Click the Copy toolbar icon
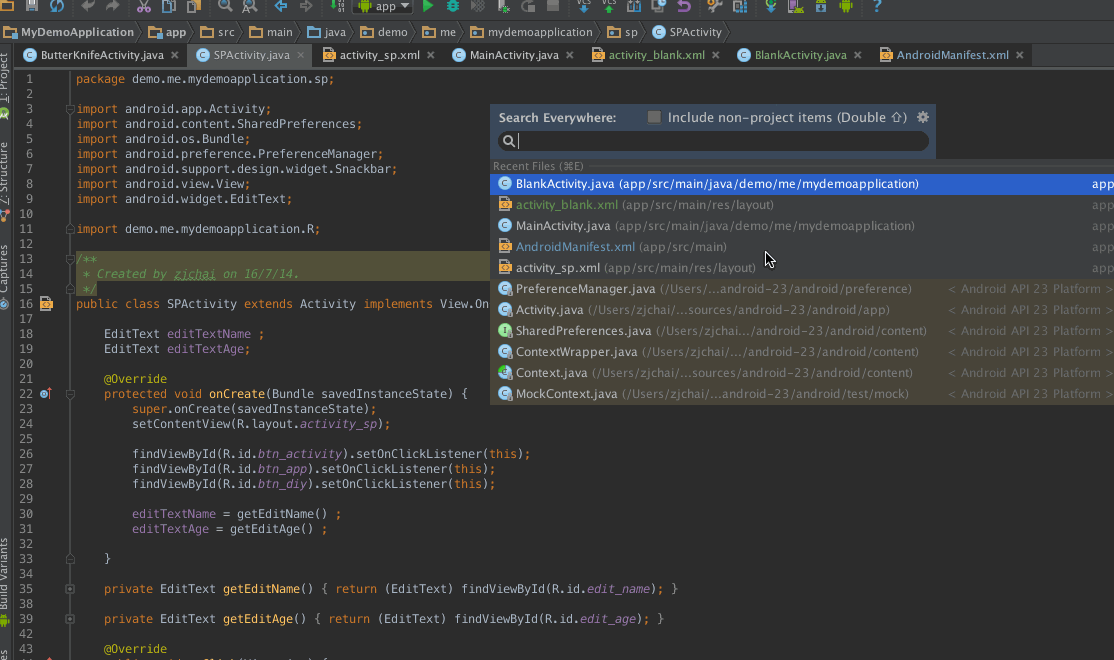This screenshot has height=660, width=1114. pos(168,6)
